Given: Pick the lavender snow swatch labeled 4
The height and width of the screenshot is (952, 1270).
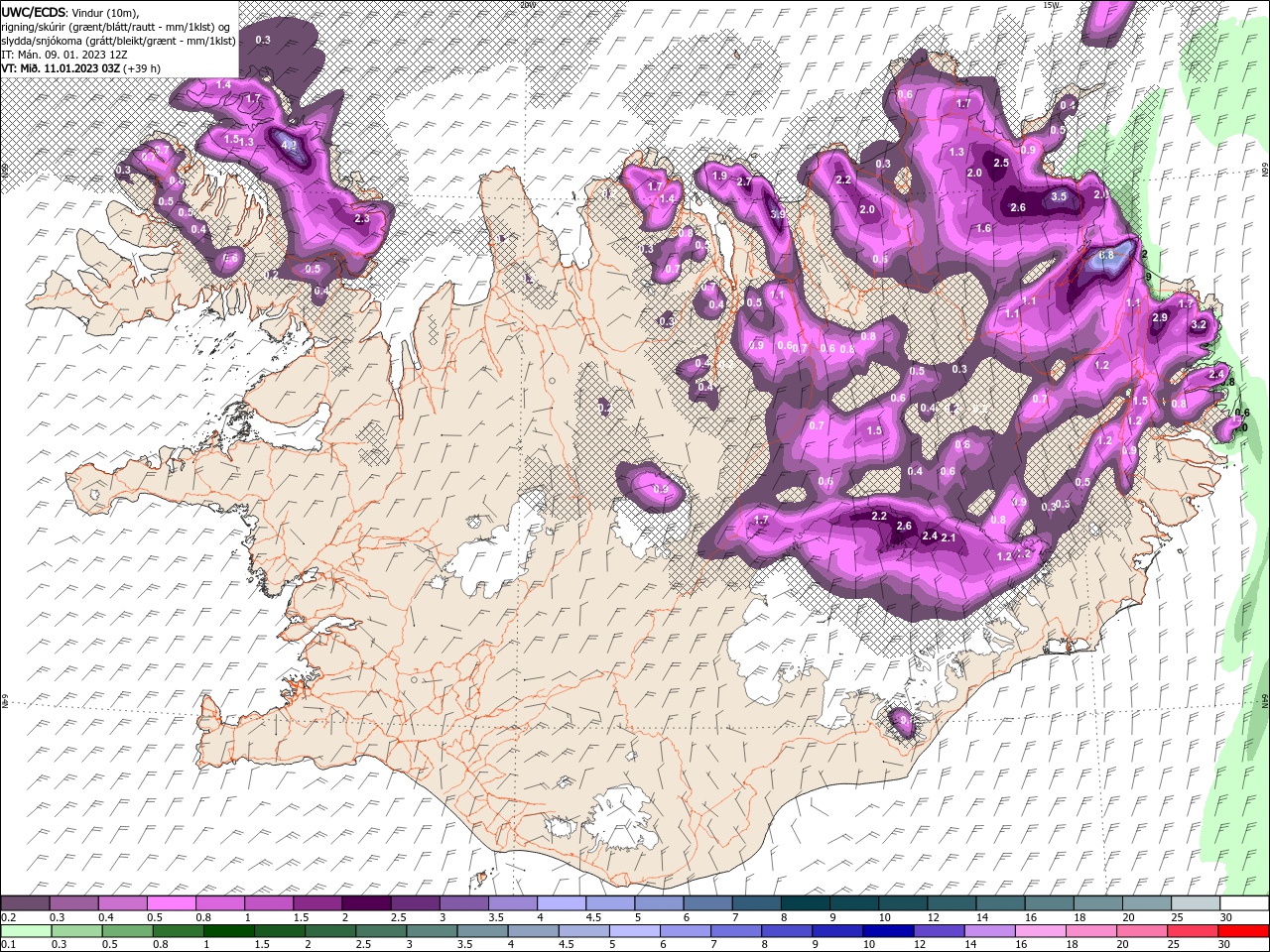Looking at the screenshot, I should (x=561, y=903).
